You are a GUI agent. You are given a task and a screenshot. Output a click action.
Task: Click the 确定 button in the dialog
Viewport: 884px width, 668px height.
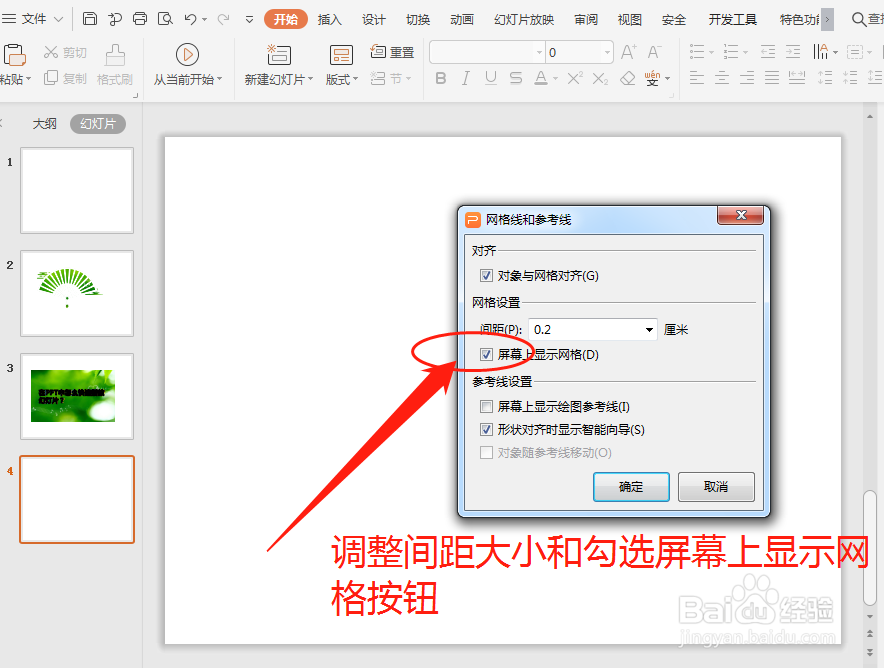(631, 487)
